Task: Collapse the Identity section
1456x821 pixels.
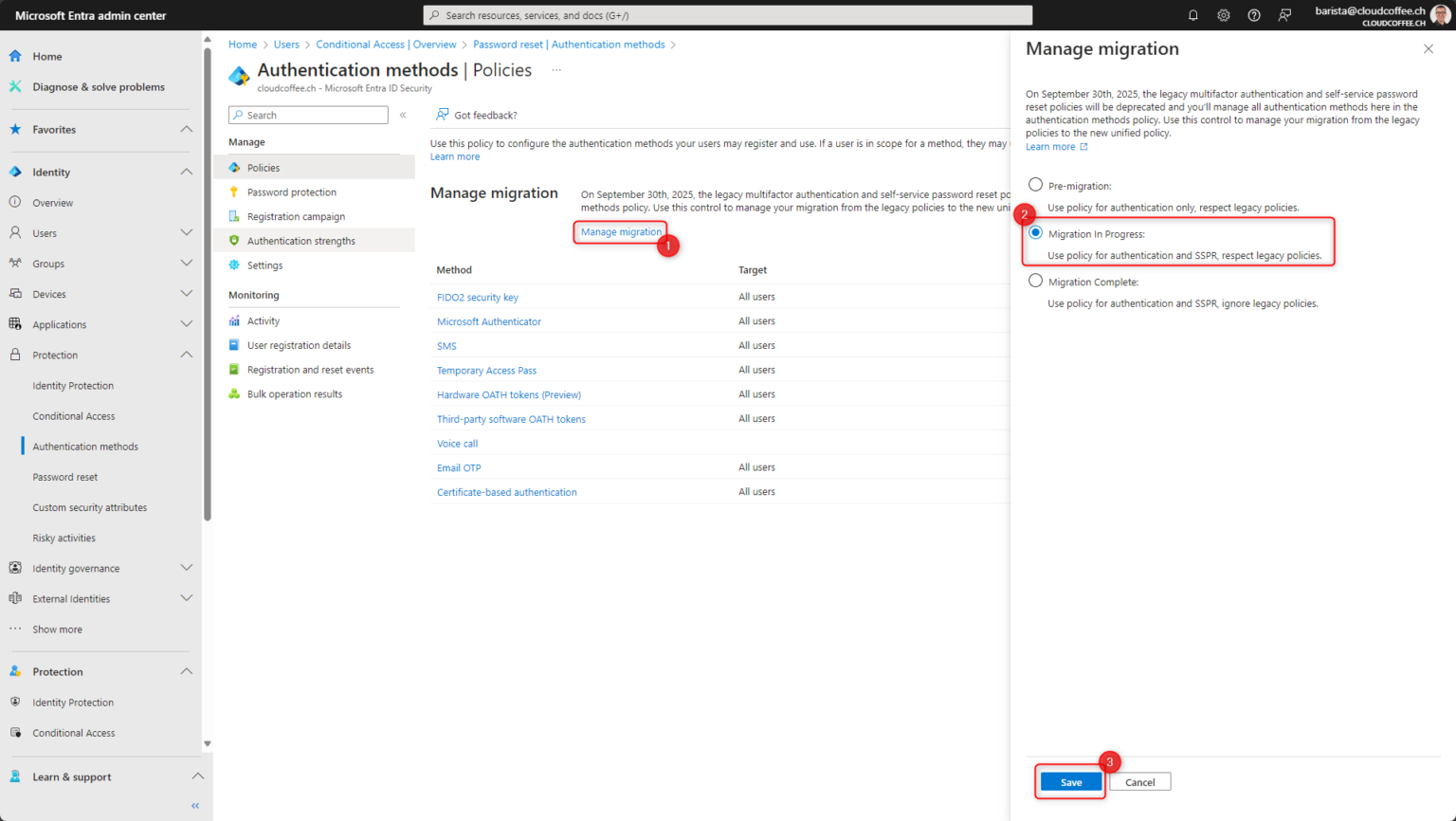Action: click(x=187, y=172)
